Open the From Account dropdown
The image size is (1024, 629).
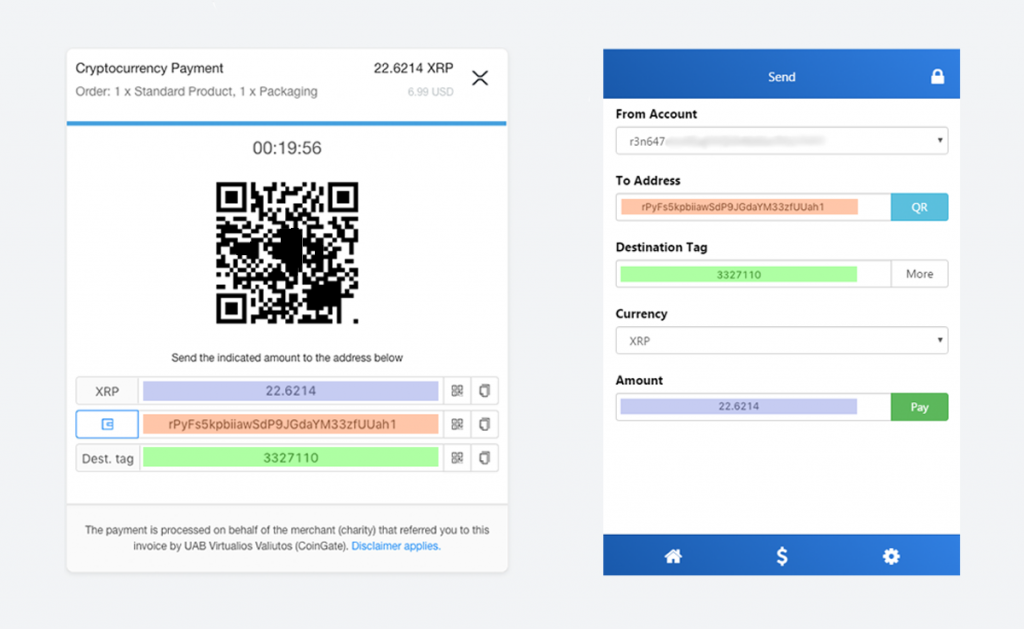click(782, 141)
